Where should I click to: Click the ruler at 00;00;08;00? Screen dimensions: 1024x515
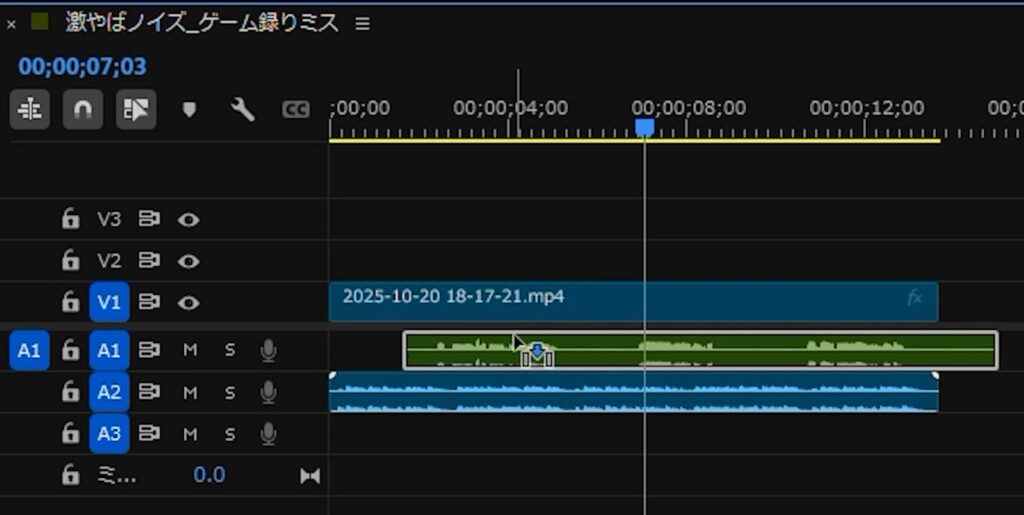point(688,108)
